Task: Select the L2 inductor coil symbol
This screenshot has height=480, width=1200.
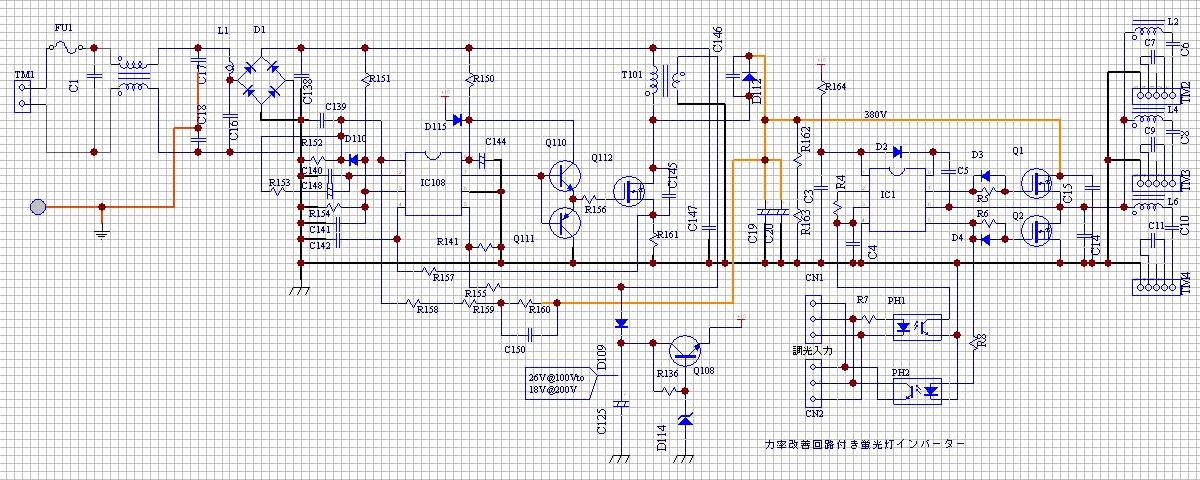Action: [1150, 27]
